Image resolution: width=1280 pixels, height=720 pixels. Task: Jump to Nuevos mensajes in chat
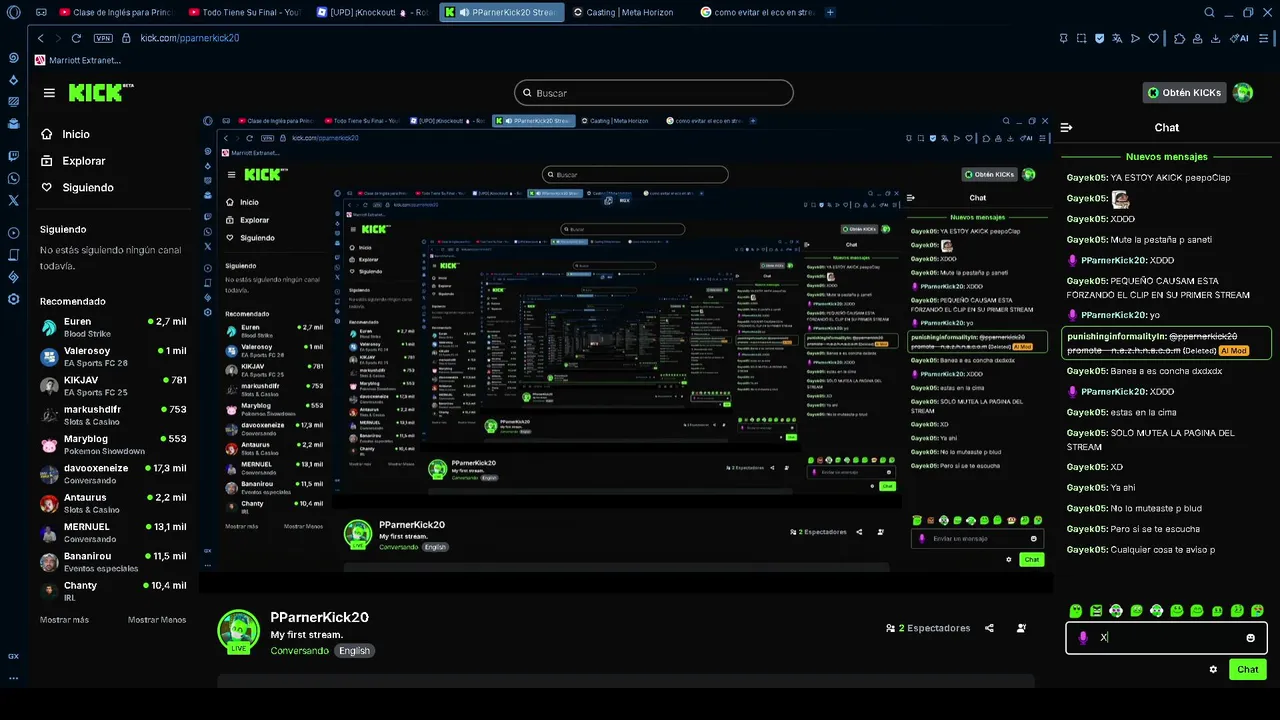click(x=1166, y=156)
